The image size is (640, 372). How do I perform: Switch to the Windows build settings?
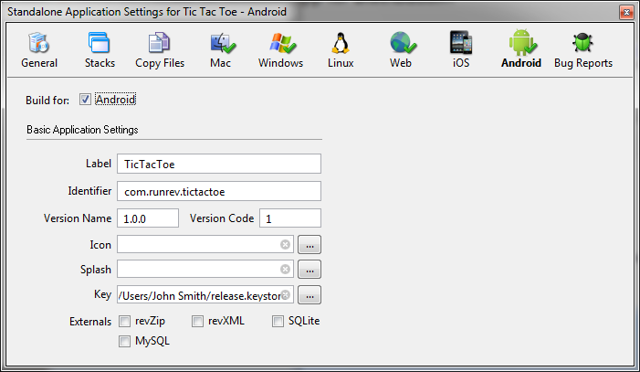[280, 51]
